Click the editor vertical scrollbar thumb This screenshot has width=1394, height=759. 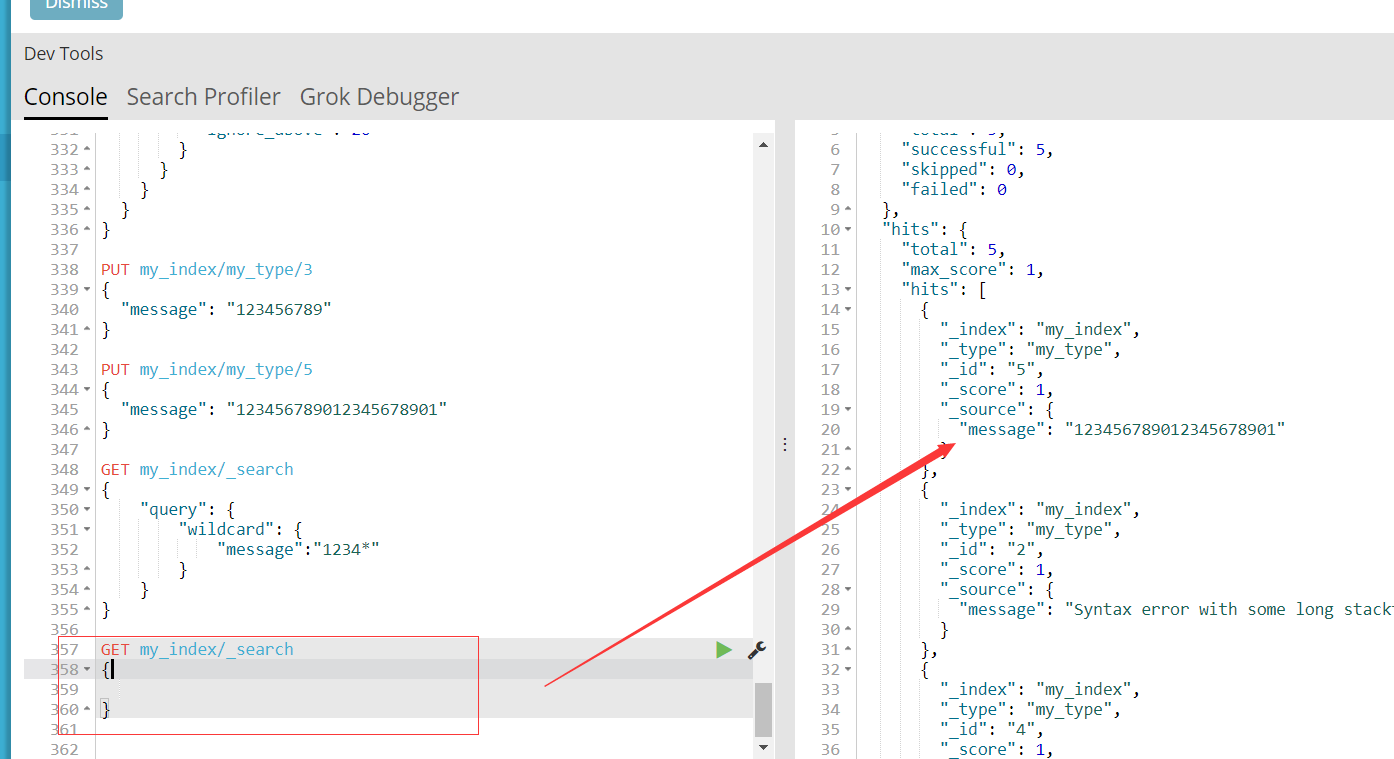point(764,709)
